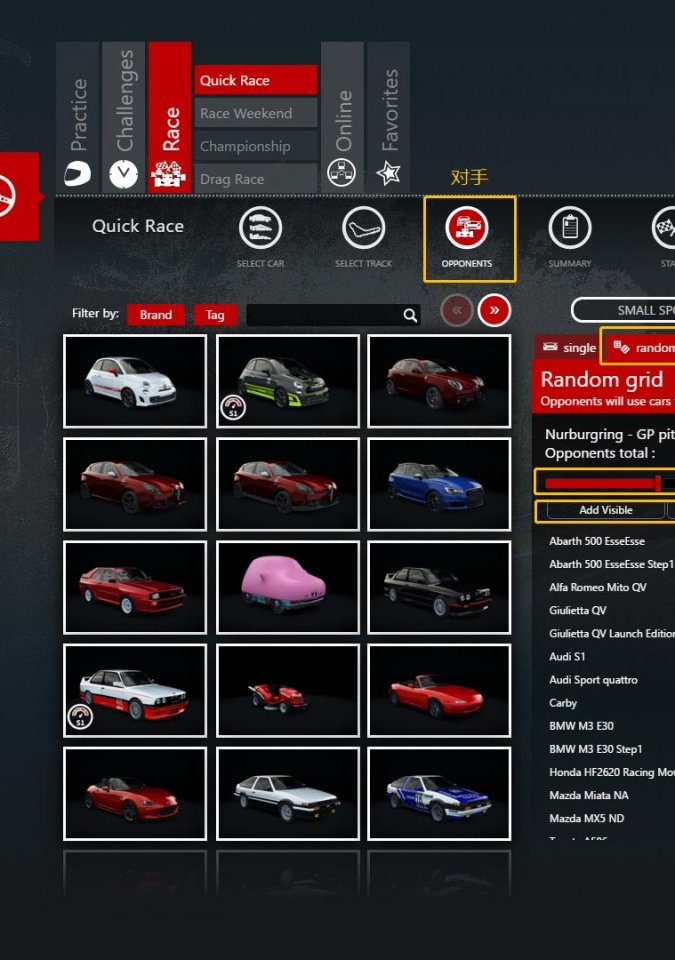Click 'Honda HF2620 Racing Mower' list entry

click(612, 773)
